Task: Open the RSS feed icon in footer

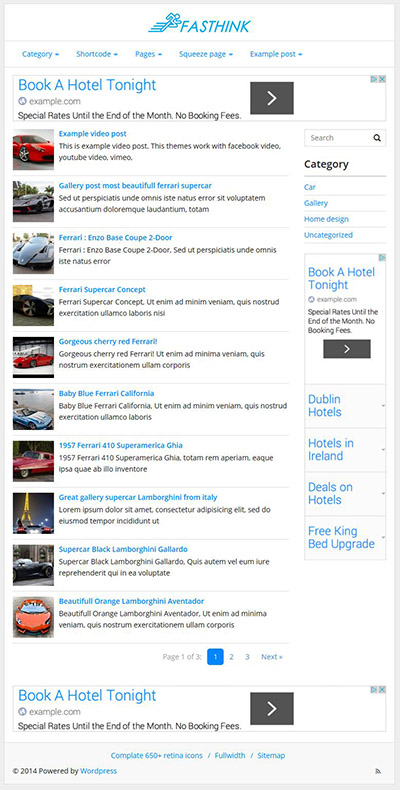Action: click(378, 771)
